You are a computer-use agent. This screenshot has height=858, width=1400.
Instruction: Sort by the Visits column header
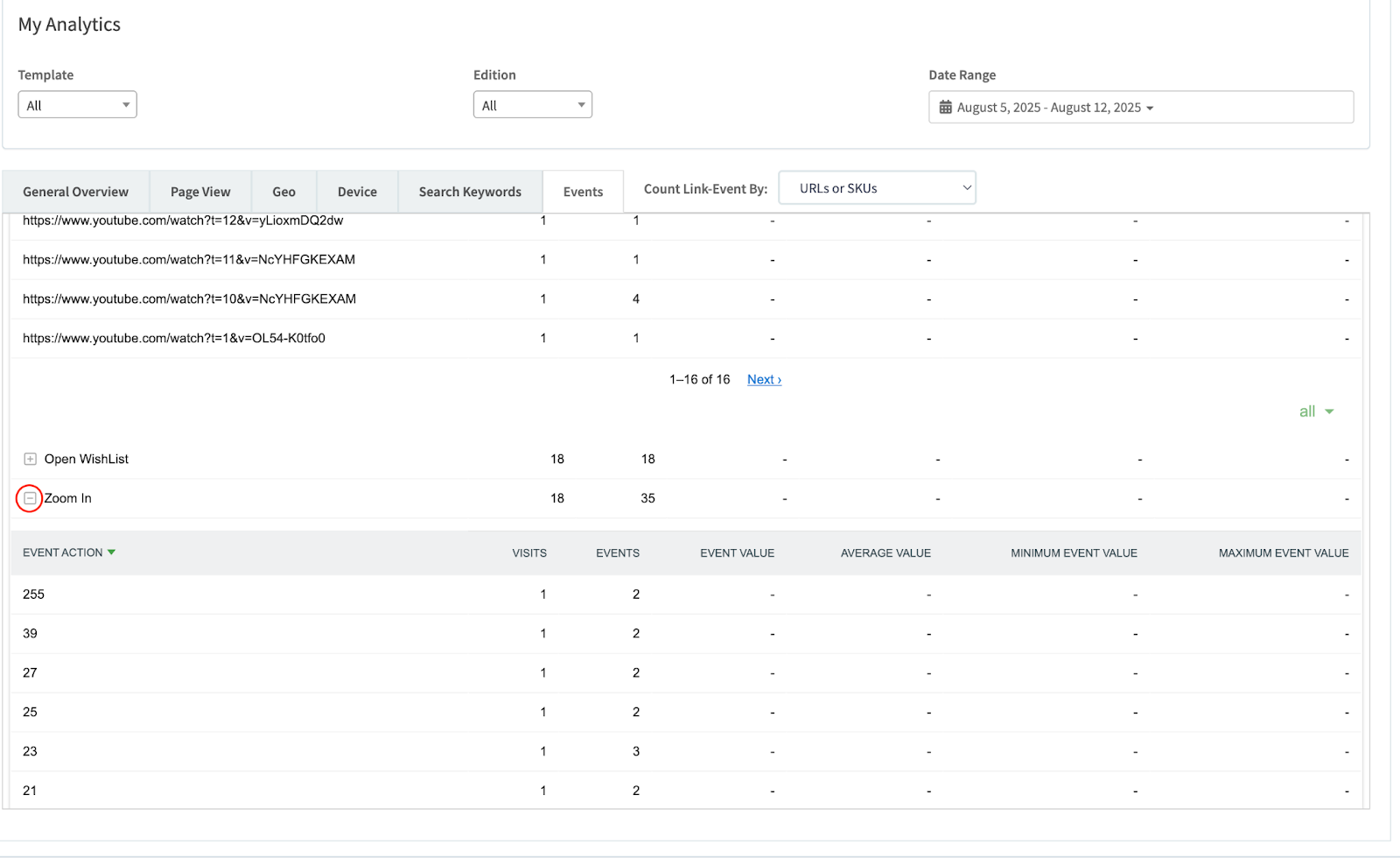528,553
